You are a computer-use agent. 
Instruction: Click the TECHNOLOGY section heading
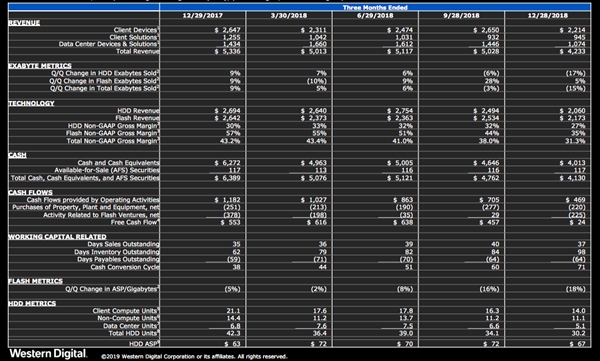click(31, 103)
